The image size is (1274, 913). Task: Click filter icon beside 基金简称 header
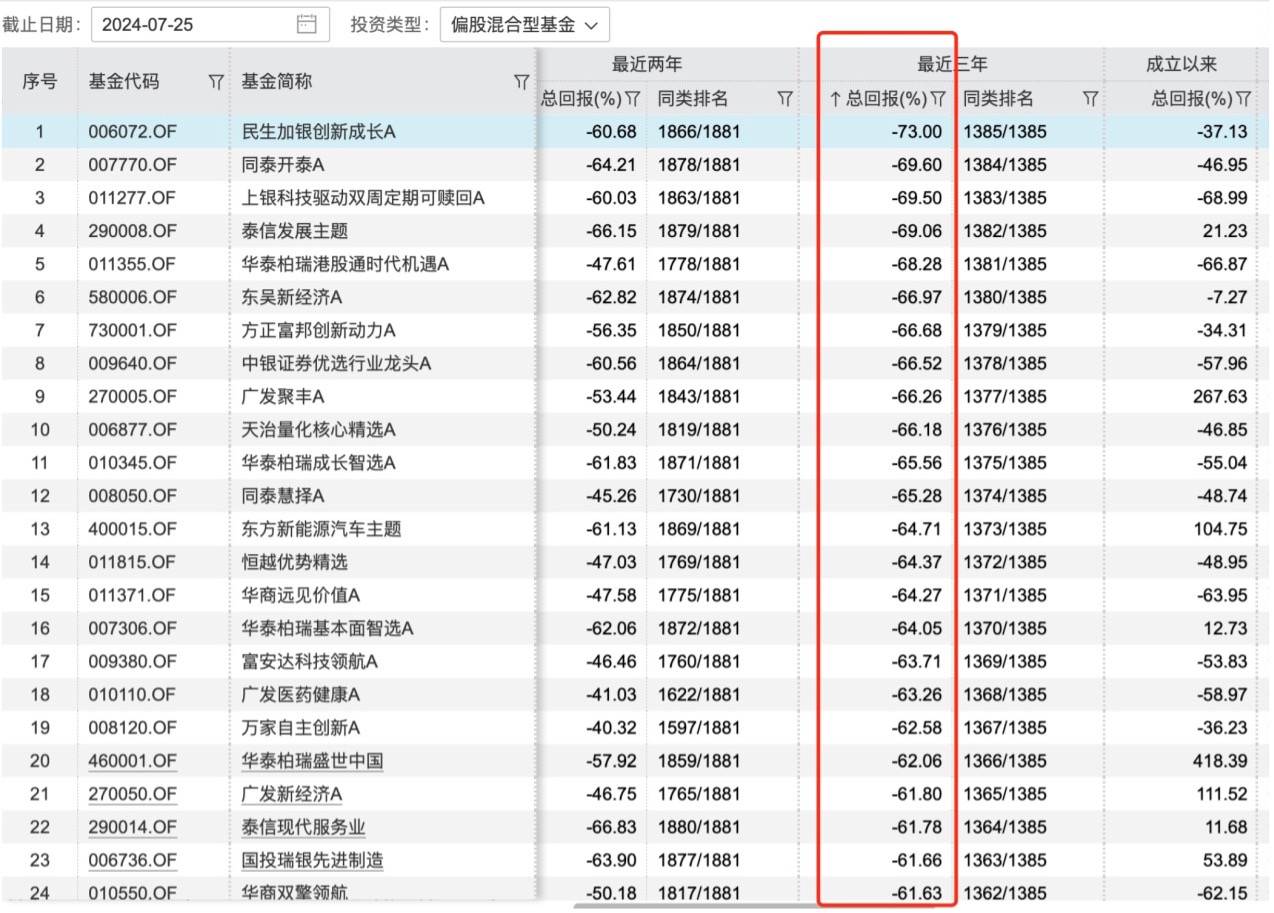521,82
